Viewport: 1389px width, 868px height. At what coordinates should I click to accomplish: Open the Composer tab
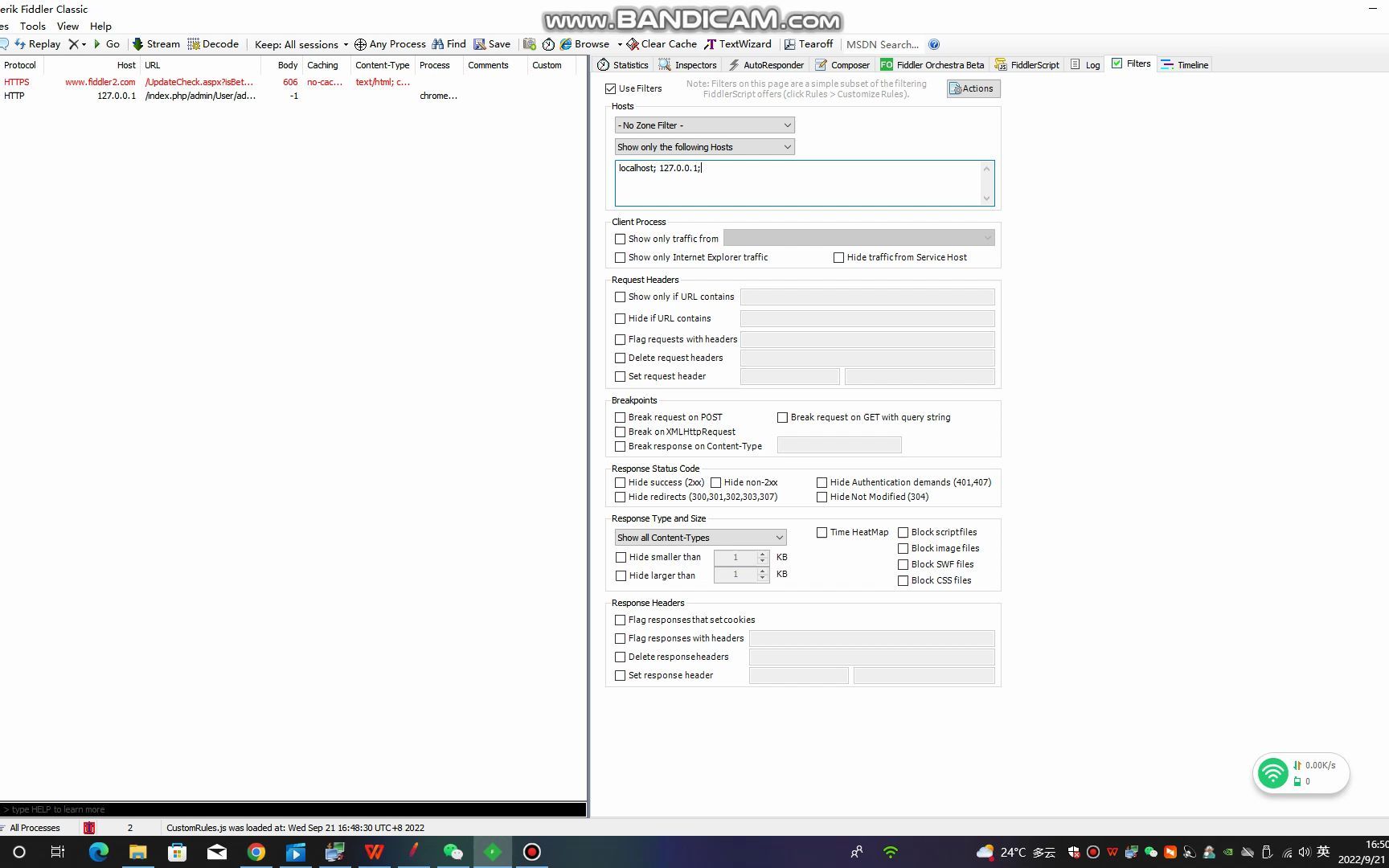(842, 65)
